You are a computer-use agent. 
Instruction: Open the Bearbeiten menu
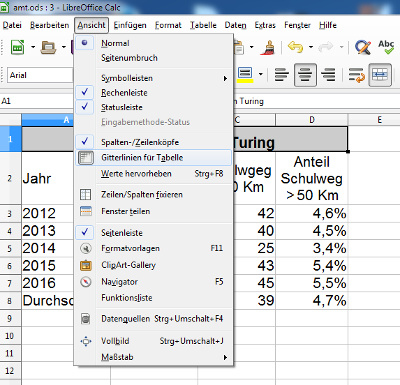pyautogui.click(x=49, y=25)
